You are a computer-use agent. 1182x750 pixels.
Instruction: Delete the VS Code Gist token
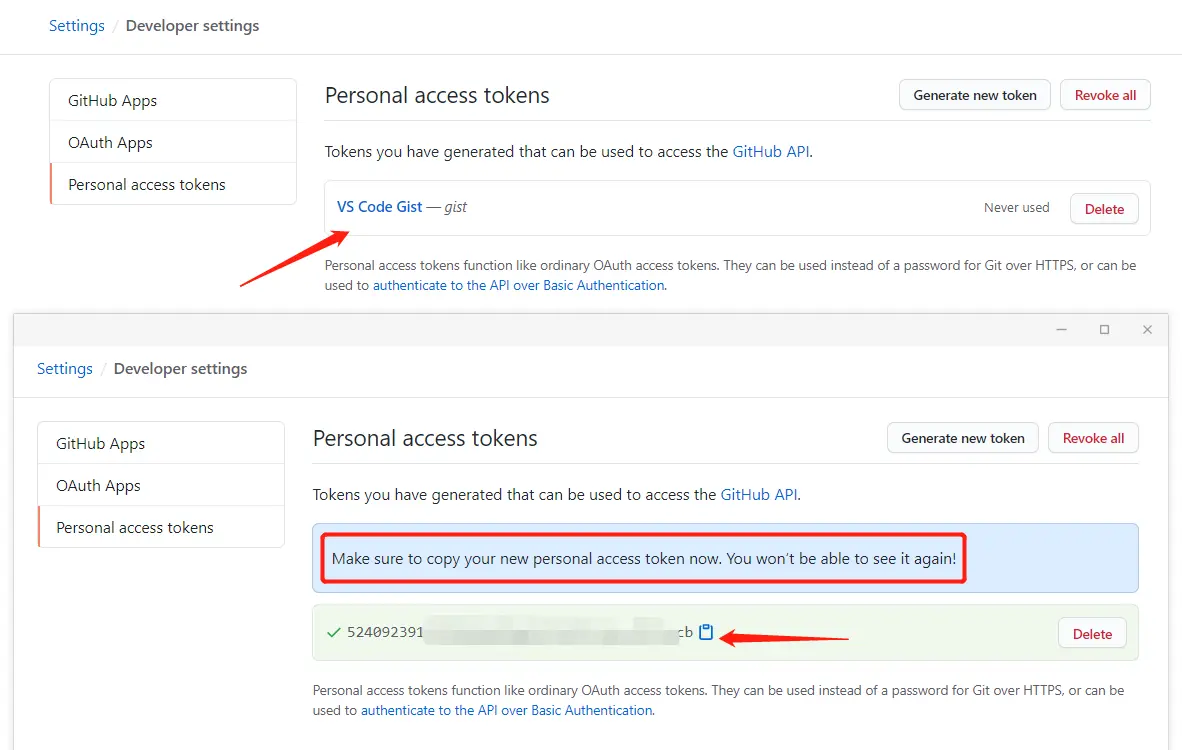[1104, 209]
